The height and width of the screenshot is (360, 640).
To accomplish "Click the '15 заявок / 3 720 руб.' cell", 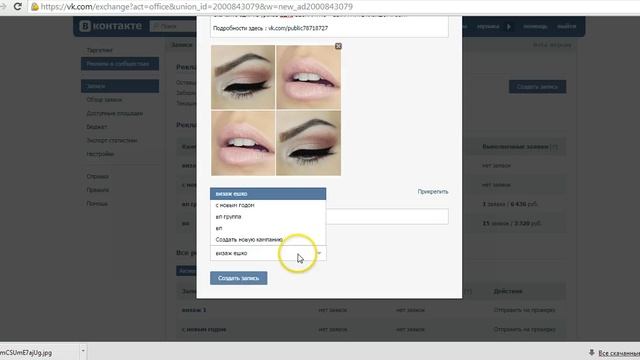I will tap(512, 223).
